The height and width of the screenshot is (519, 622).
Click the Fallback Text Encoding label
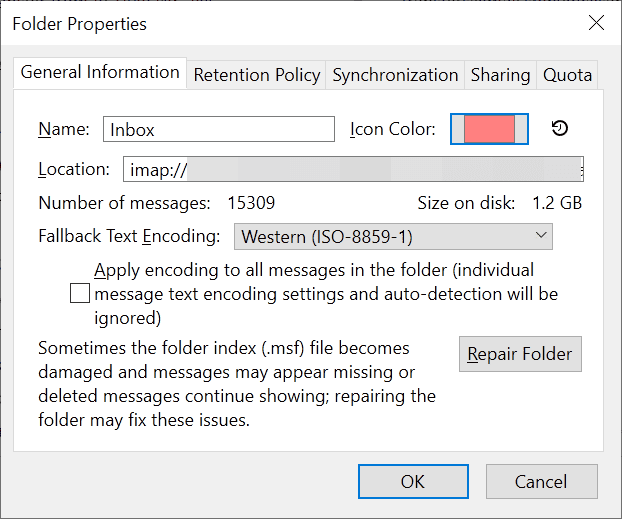point(129,236)
